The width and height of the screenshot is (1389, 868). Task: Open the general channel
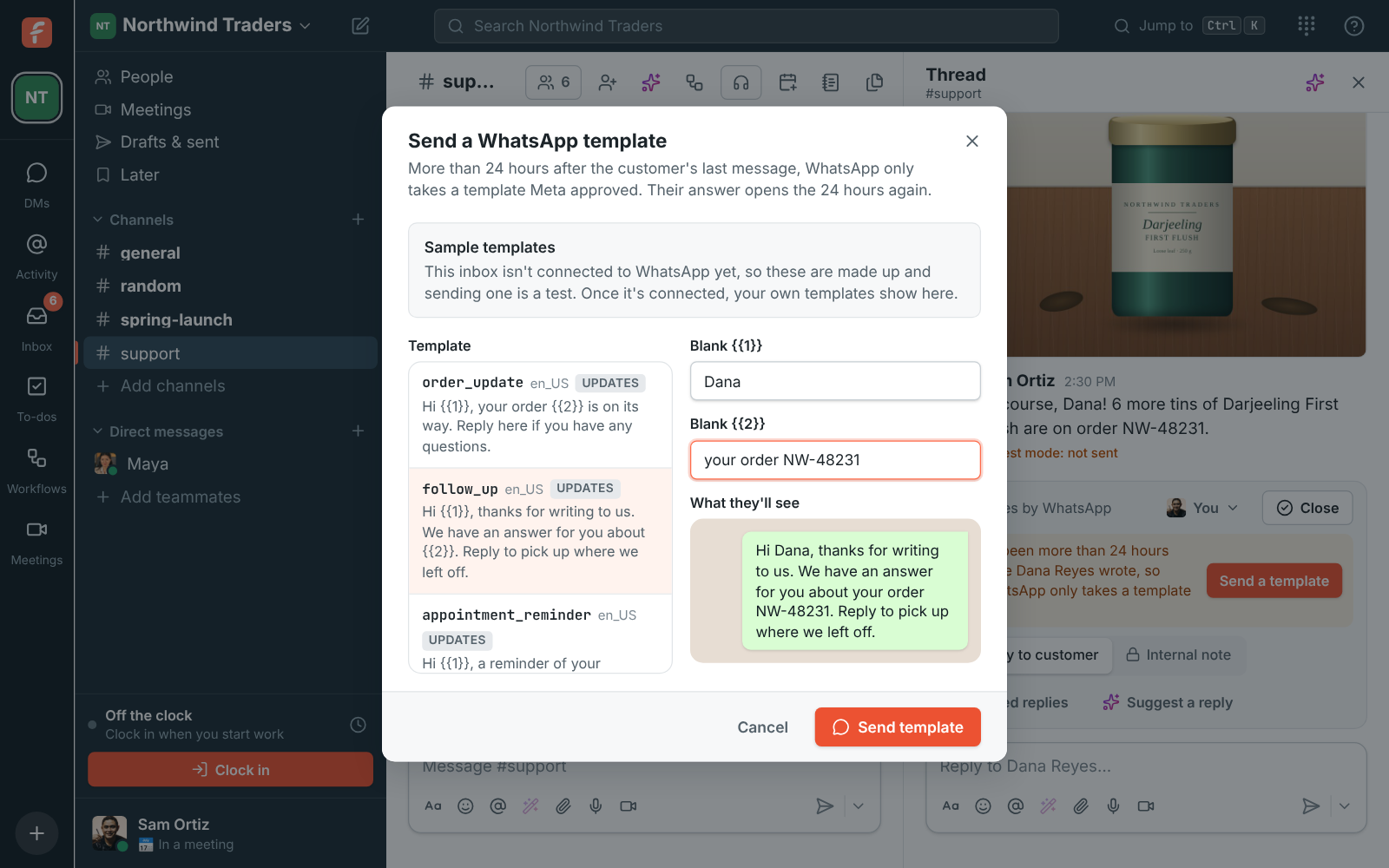tap(231, 253)
